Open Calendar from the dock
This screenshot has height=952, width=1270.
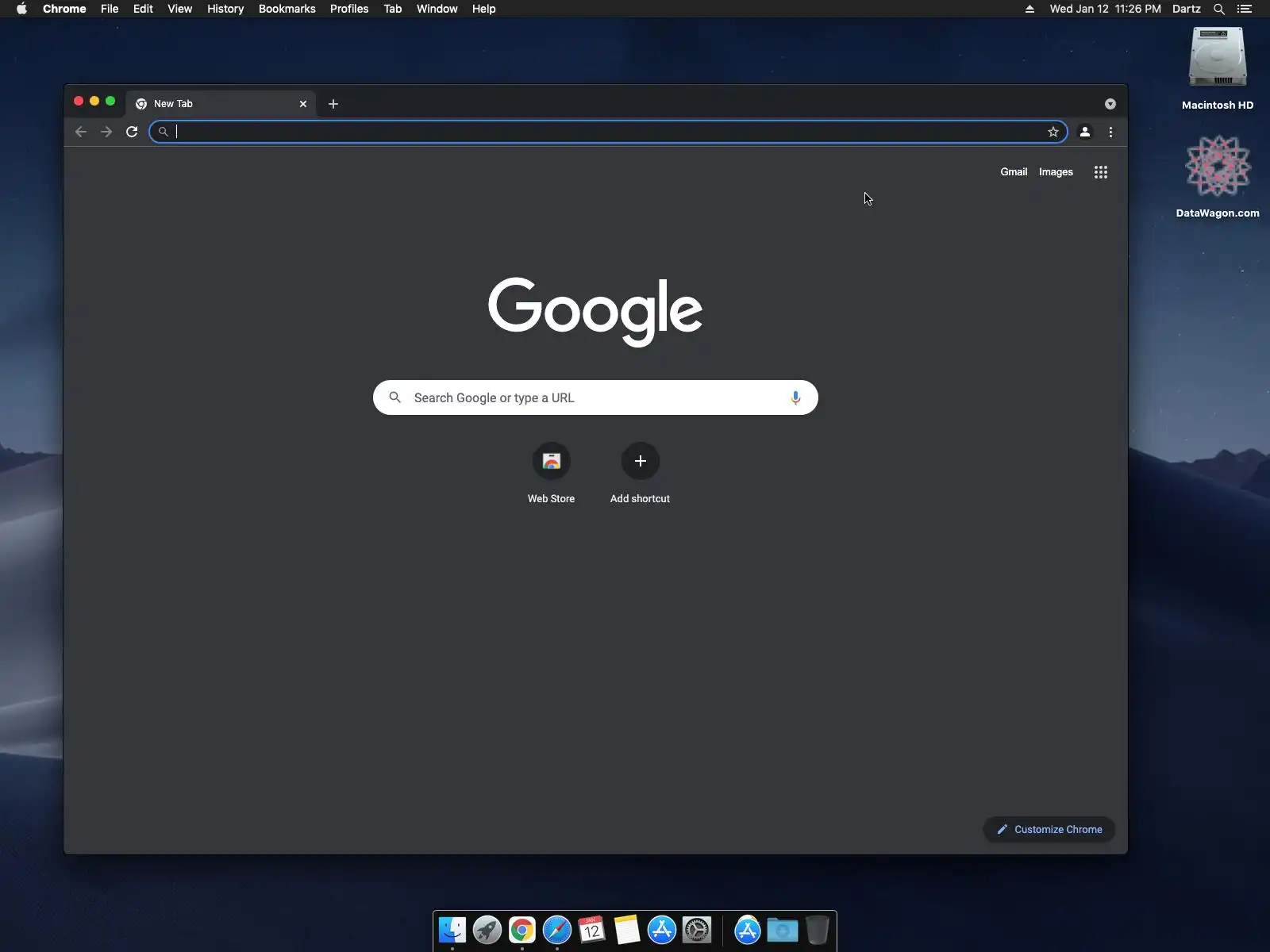(x=592, y=930)
